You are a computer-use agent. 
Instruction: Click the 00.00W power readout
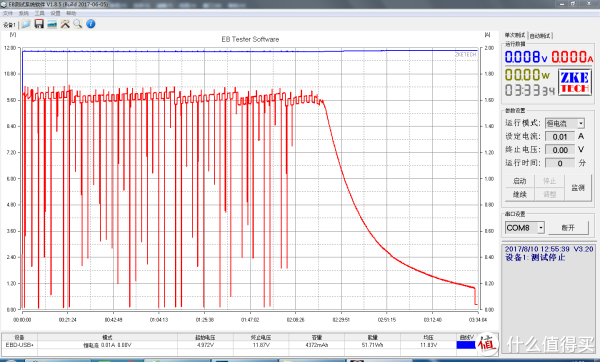527,75
